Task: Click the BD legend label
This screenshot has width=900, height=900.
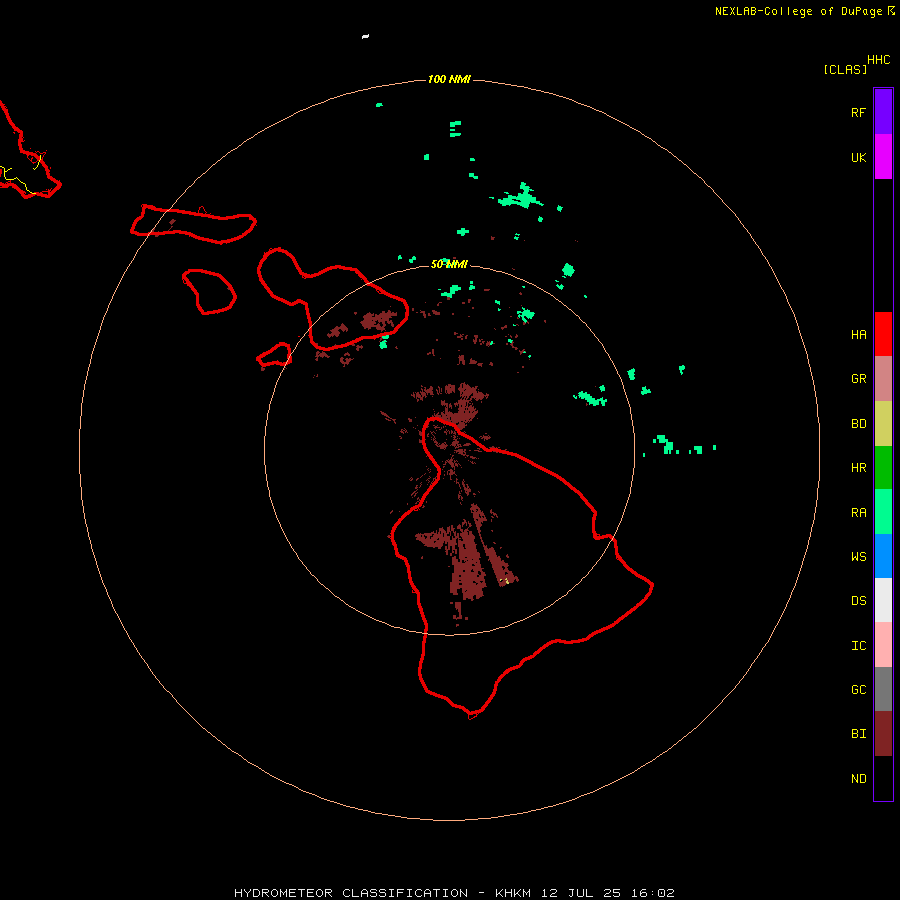Action: click(x=858, y=424)
